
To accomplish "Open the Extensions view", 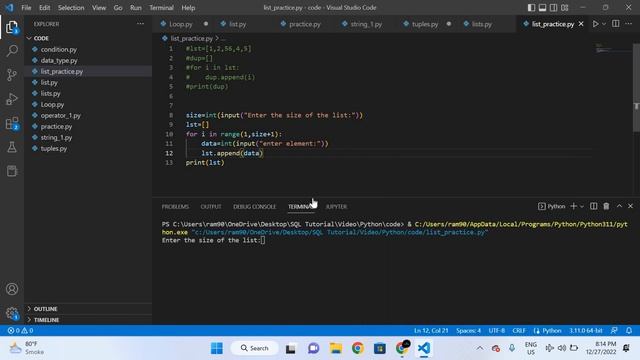I will tap(12, 123).
